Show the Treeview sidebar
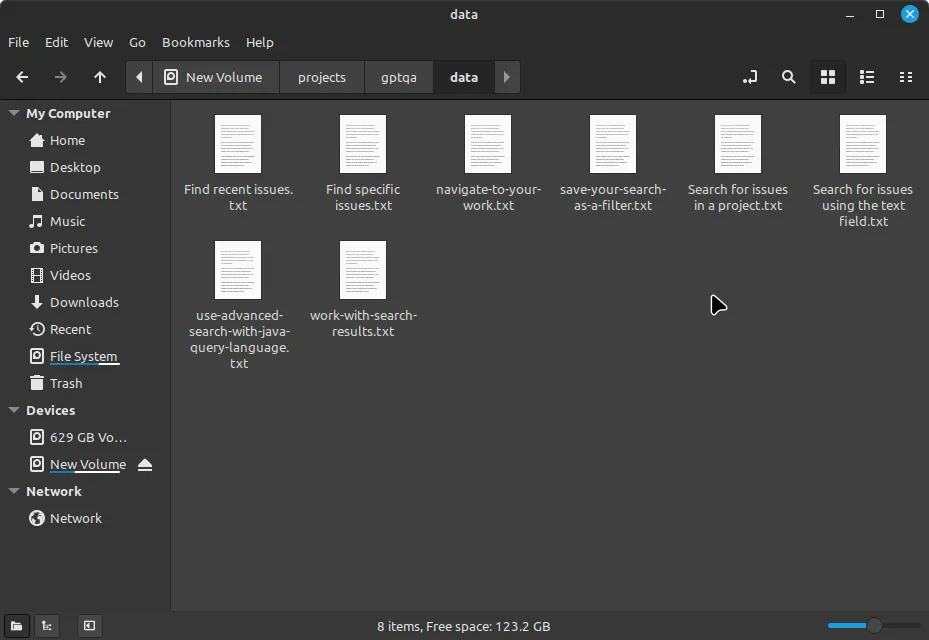This screenshot has width=929, height=640. 47,626
